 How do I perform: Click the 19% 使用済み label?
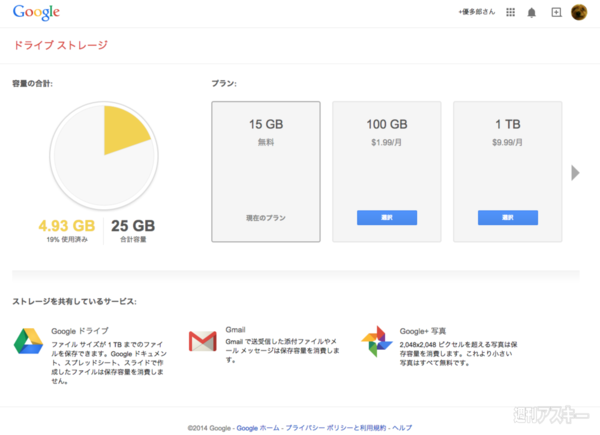(x=67, y=239)
